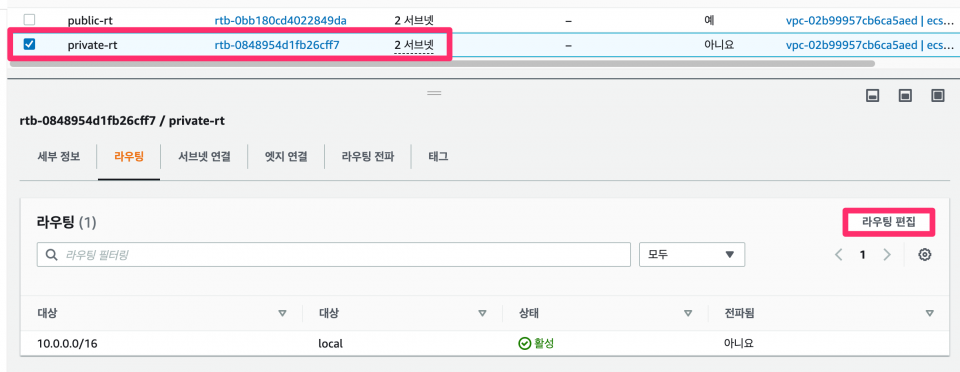Image resolution: width=960 pixels, height=372 pixels.
Task: Sort by first 대상 column arrow
Action: pos(282,313)
